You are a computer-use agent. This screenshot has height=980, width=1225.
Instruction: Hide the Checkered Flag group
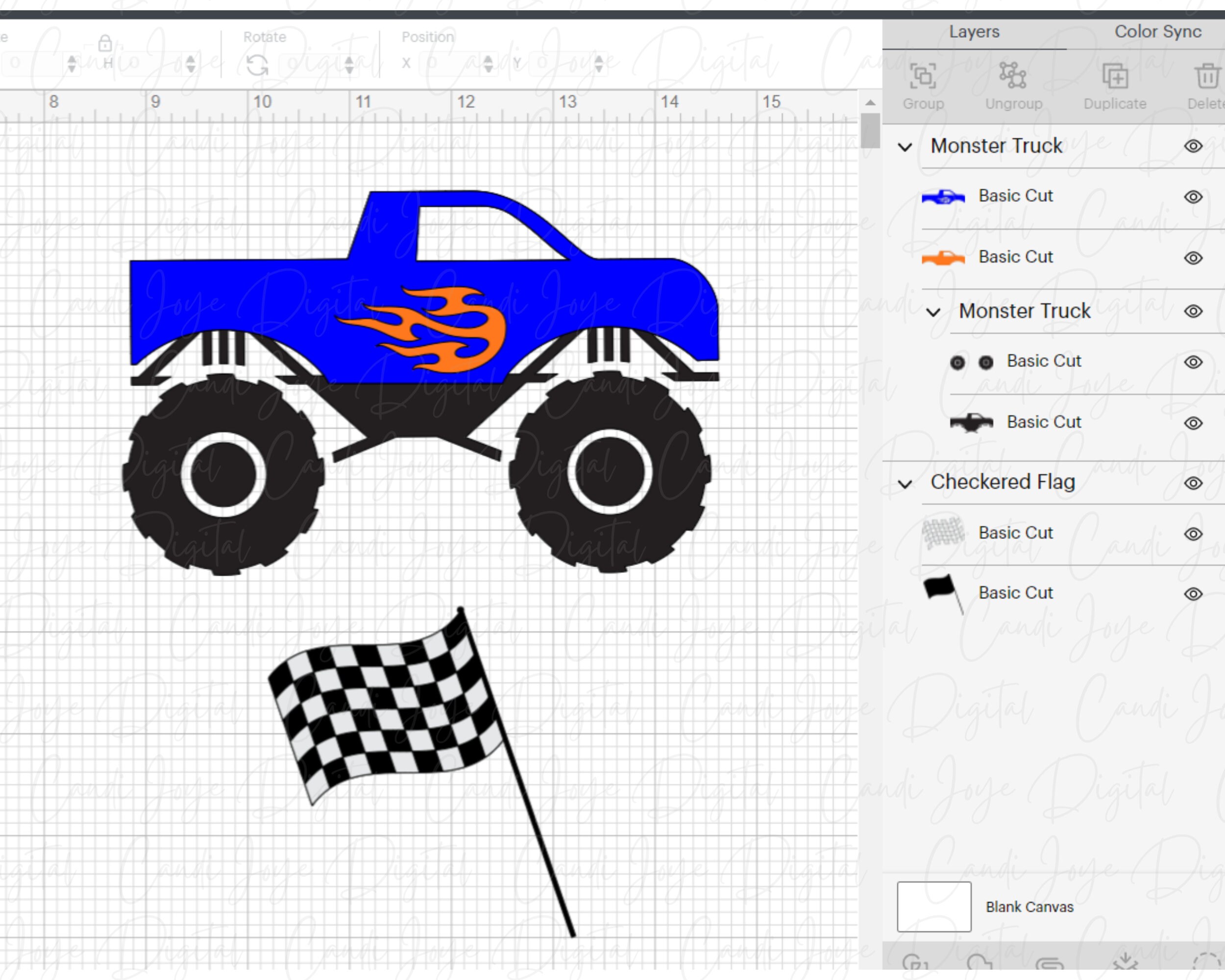click(1193, 482)
